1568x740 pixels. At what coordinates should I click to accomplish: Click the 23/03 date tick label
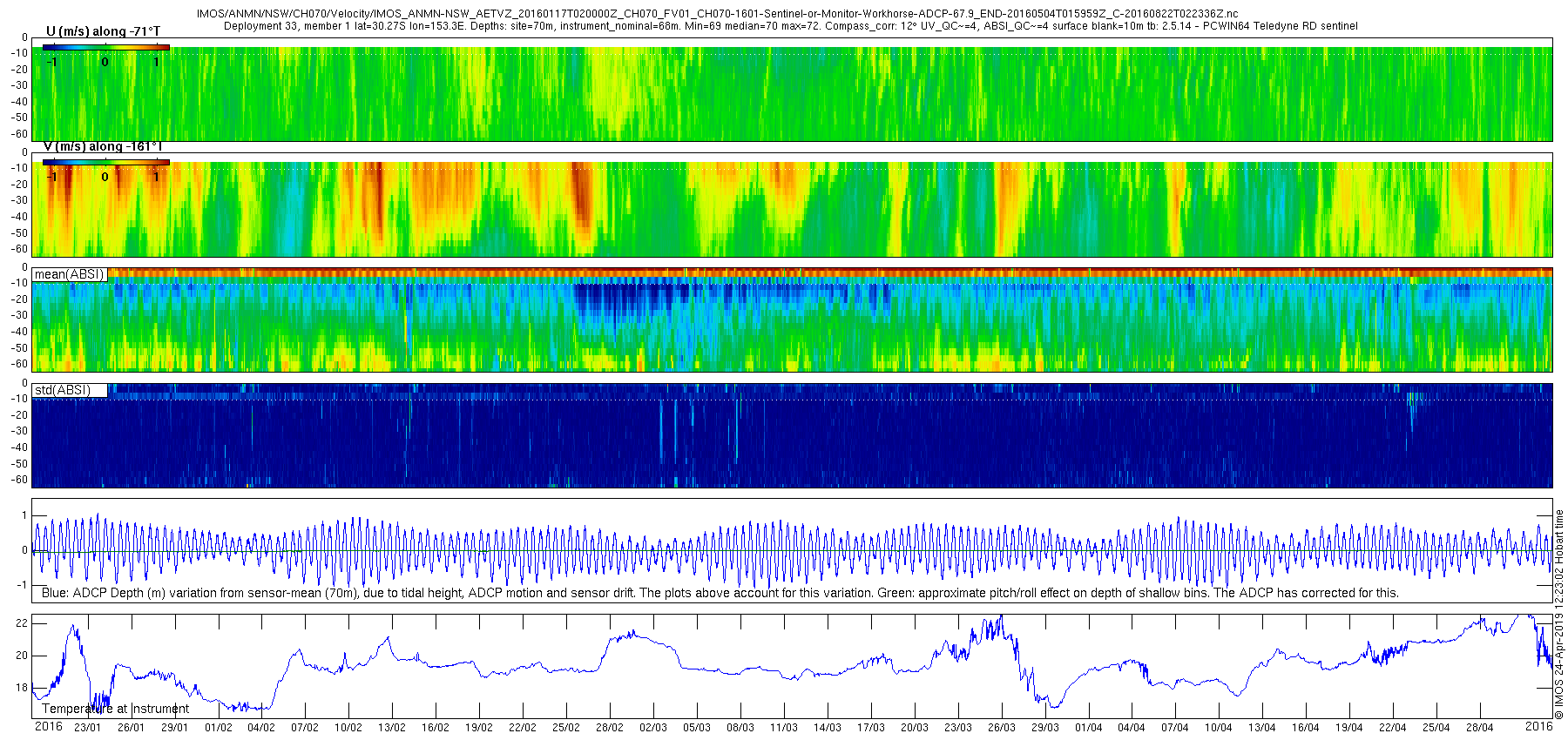[958, 728]
